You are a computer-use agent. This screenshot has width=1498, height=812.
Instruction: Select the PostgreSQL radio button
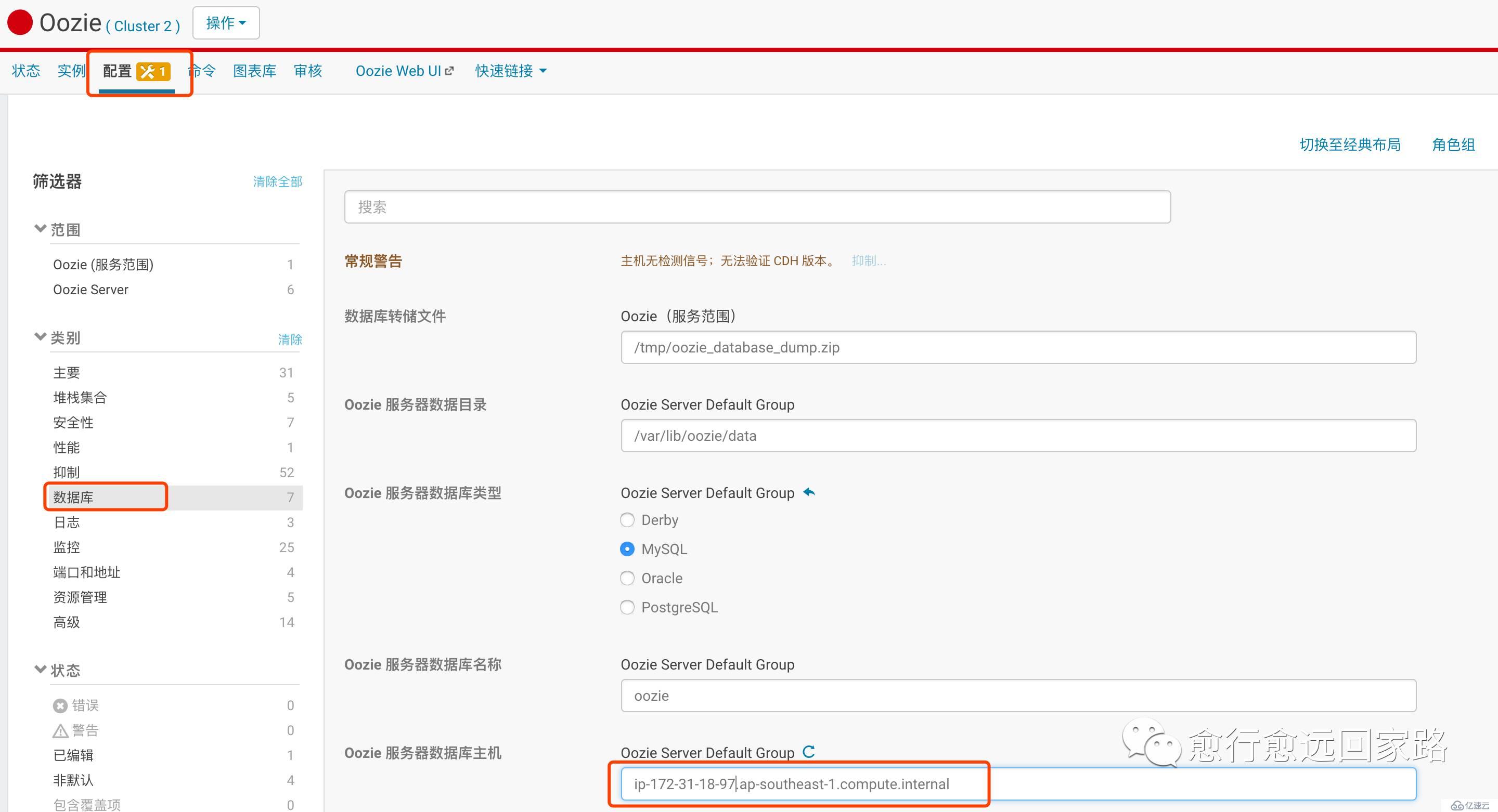pyautogui.click(x=627, y=607)
